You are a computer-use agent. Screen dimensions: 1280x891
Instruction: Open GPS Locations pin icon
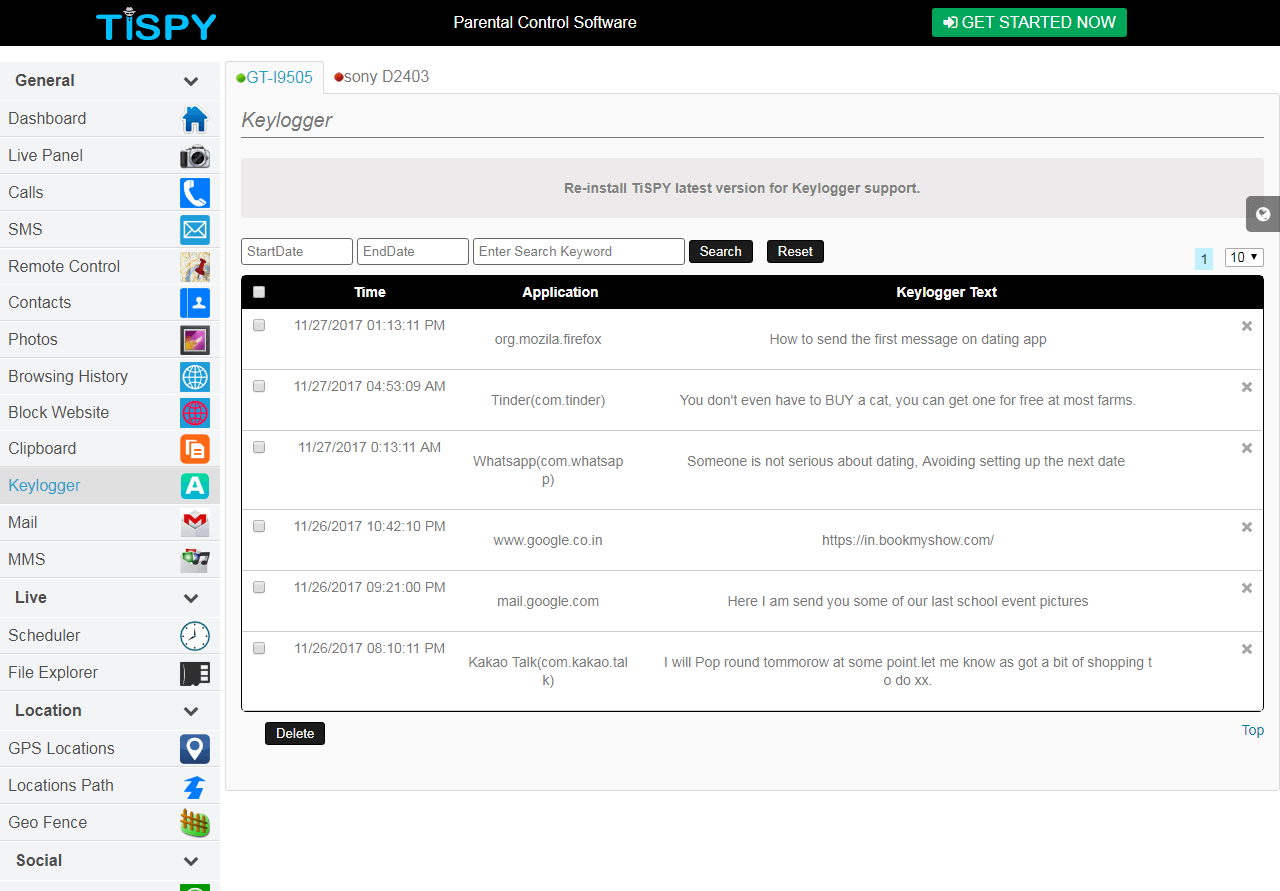(195, 749)
